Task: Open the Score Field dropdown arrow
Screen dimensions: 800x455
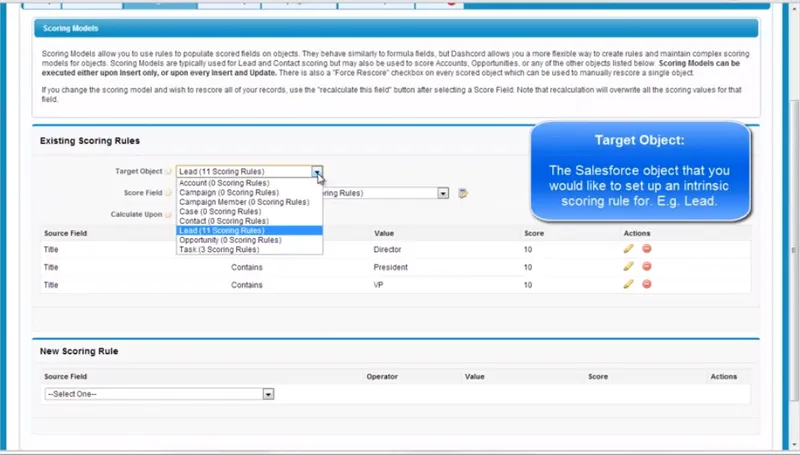Action: pos(443,193)
